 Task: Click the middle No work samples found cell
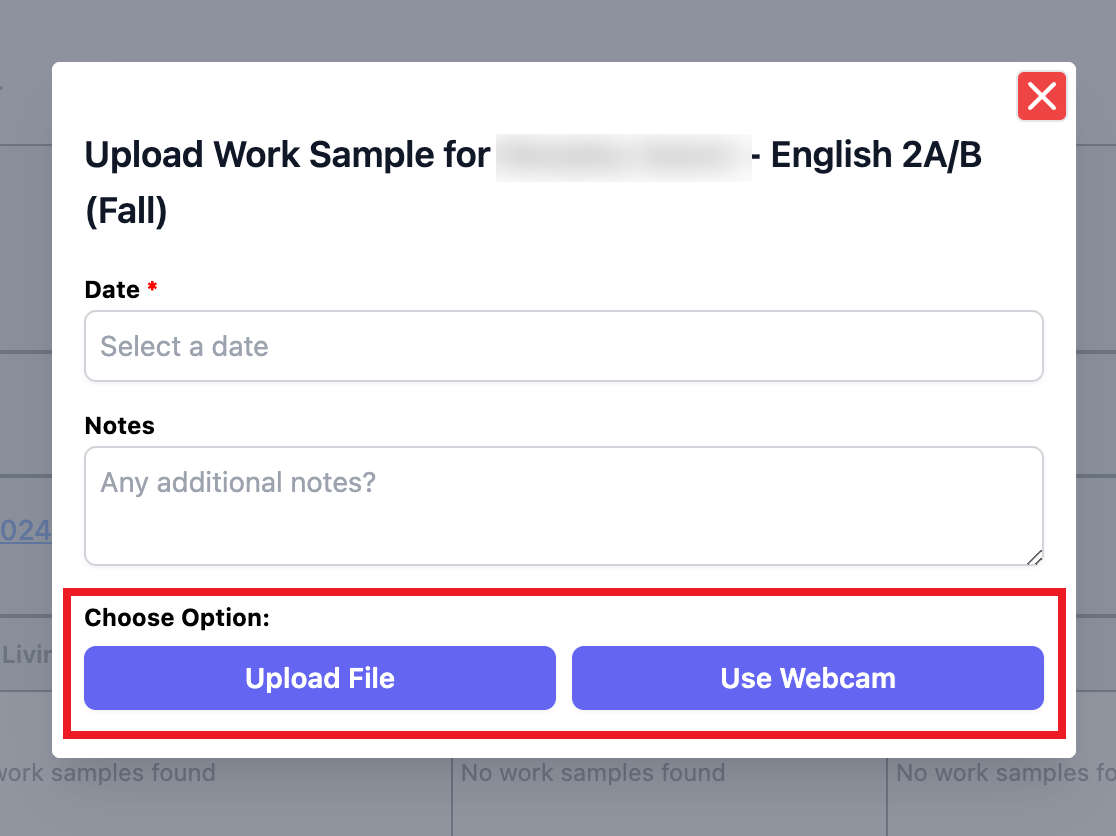[x=593, y=773]
